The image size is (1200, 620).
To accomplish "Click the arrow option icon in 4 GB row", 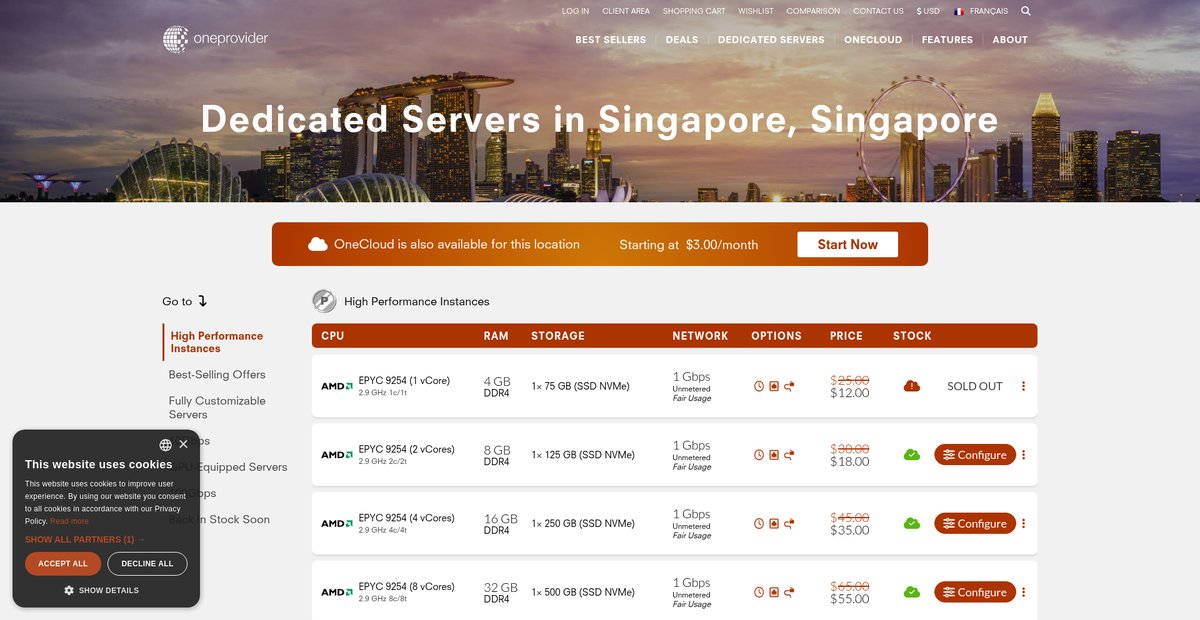I will coord(789,386).
